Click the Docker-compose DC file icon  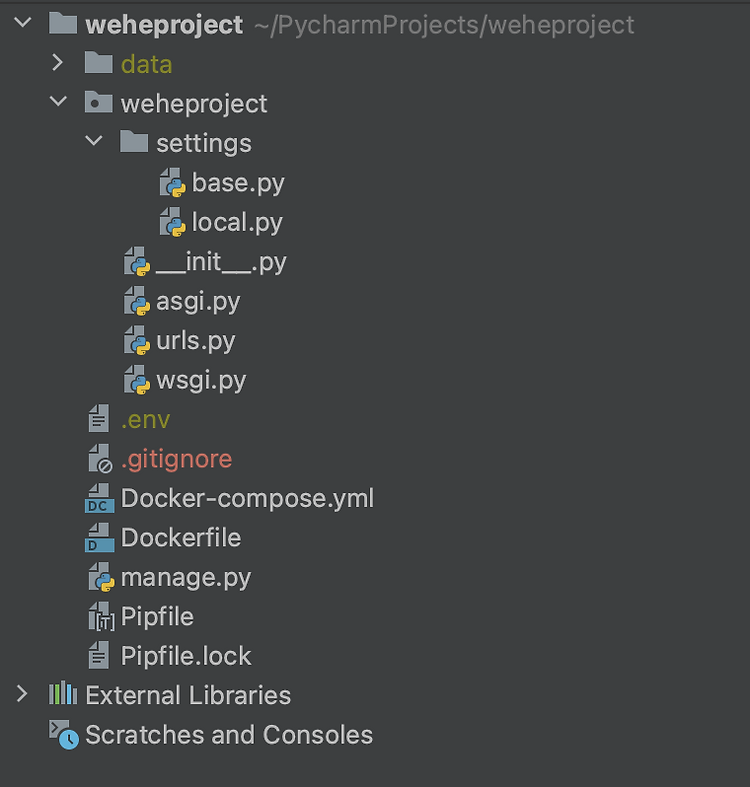99,498
